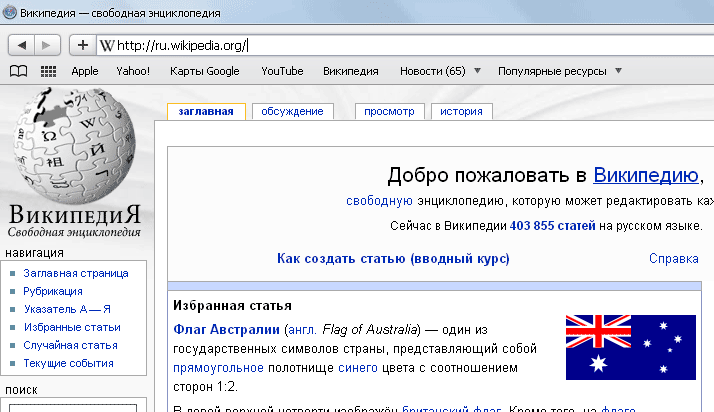Open the Справка link
This screenshot has height=412, width=714.
(x=673, y=259)
